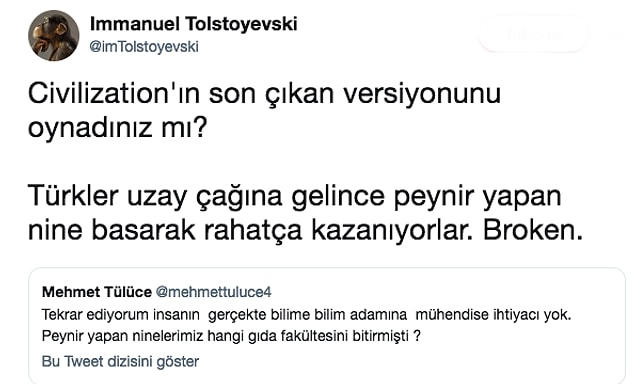Open the Immanuel Tolstoyevski display name

[x=194, y=24]
